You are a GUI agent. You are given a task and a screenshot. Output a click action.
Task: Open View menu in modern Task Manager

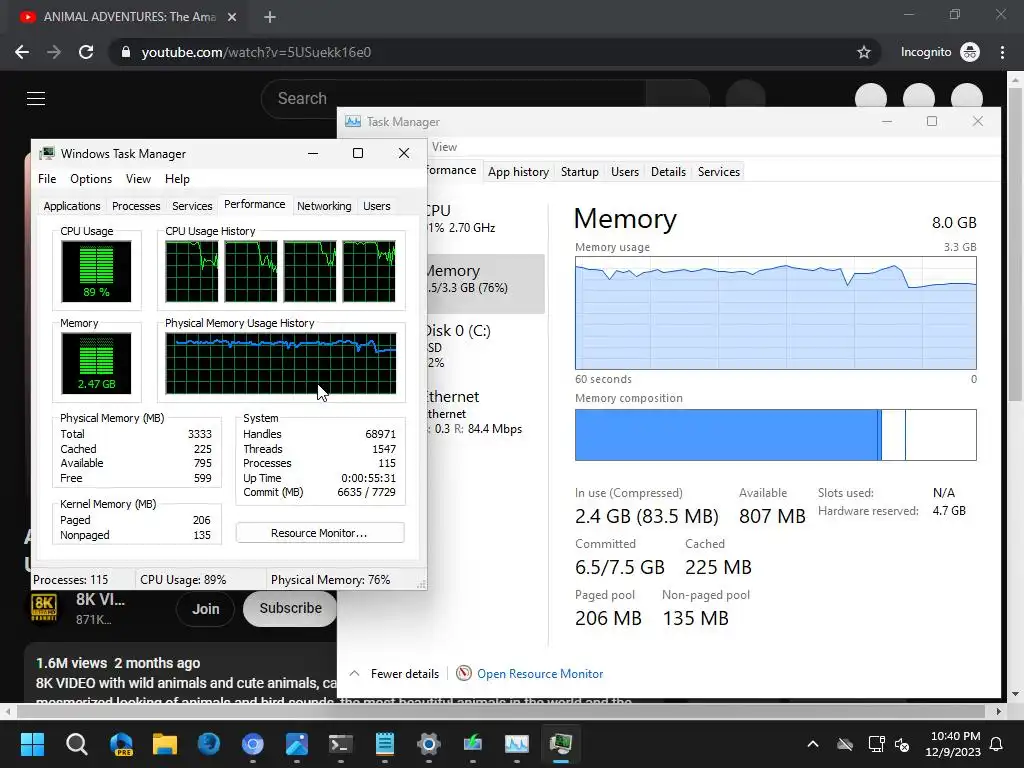[x=444, y=147]
